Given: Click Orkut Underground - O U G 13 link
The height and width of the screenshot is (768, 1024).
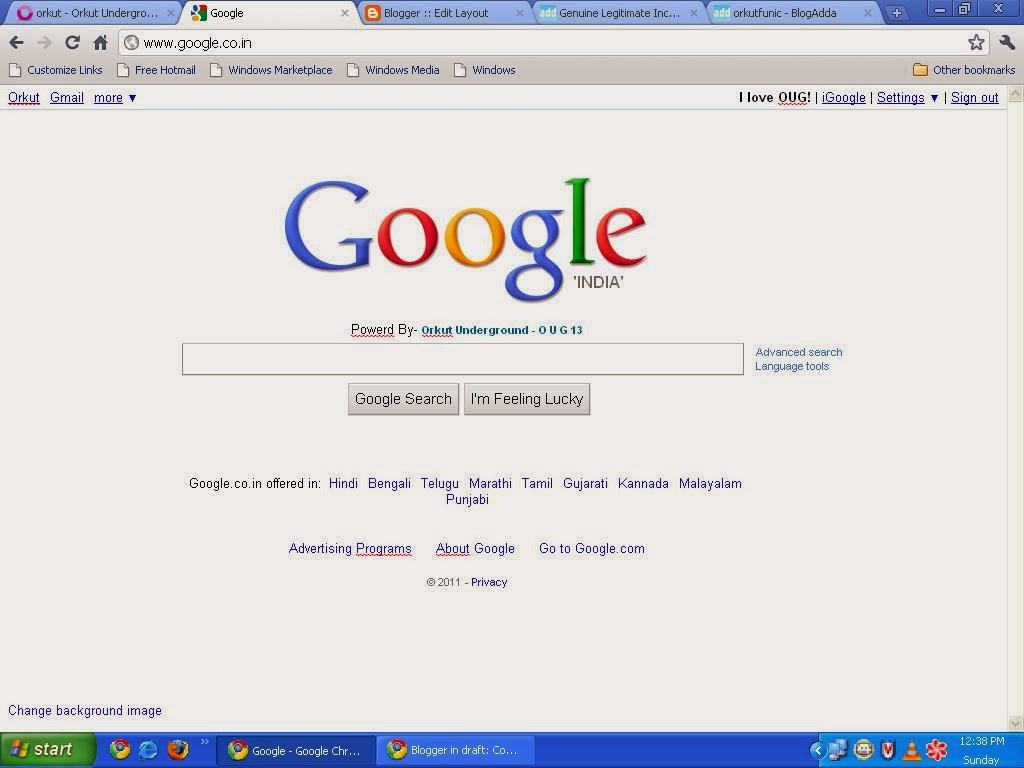Looking at the screenshot, I should coord(502,330).
